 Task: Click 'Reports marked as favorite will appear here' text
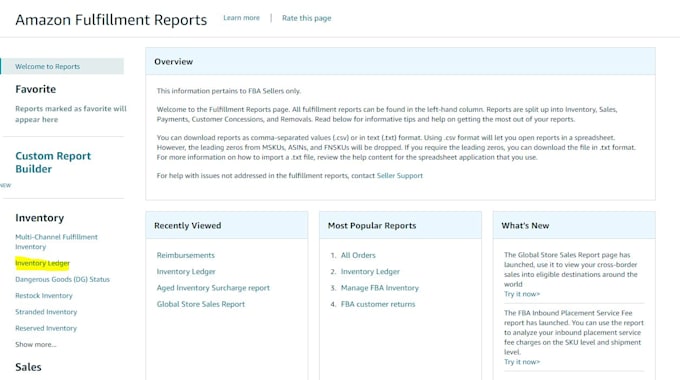(71, 114)
